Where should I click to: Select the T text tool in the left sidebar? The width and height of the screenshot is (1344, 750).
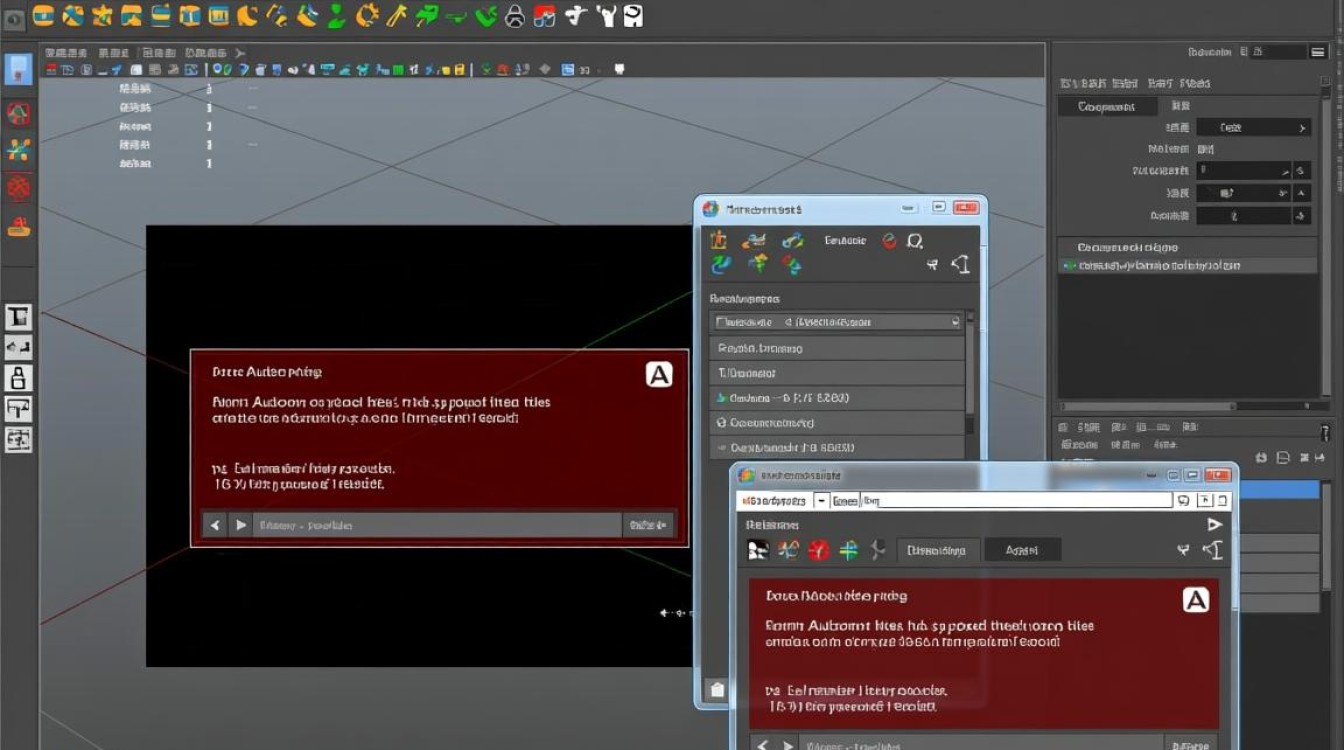[19, 318]
